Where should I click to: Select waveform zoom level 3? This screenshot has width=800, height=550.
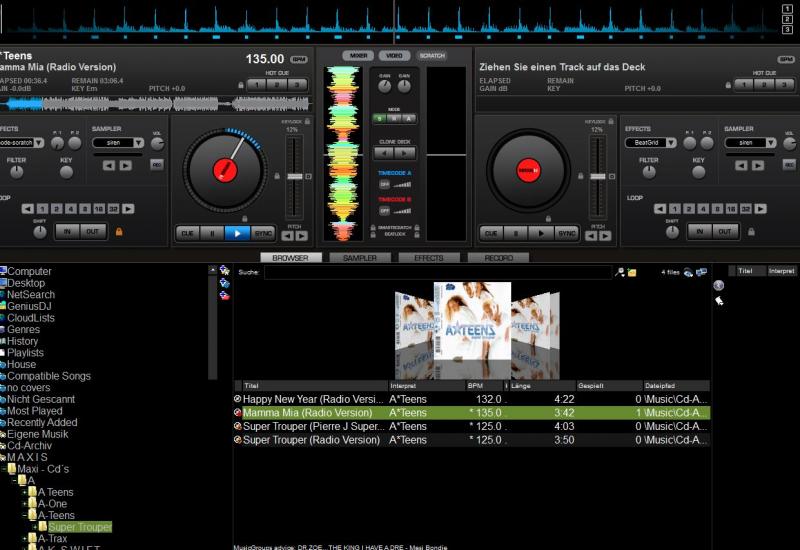(787, 29)
